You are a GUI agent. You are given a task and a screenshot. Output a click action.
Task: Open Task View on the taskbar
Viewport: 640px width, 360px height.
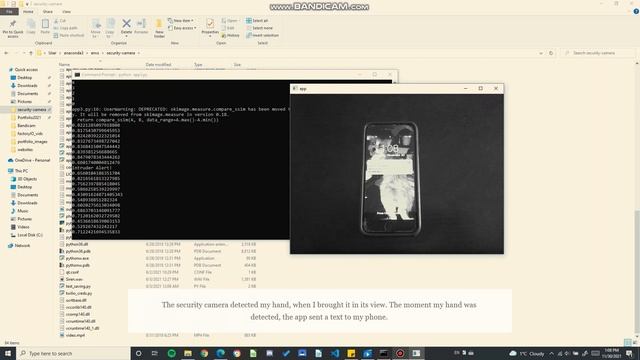coord(155,353)
